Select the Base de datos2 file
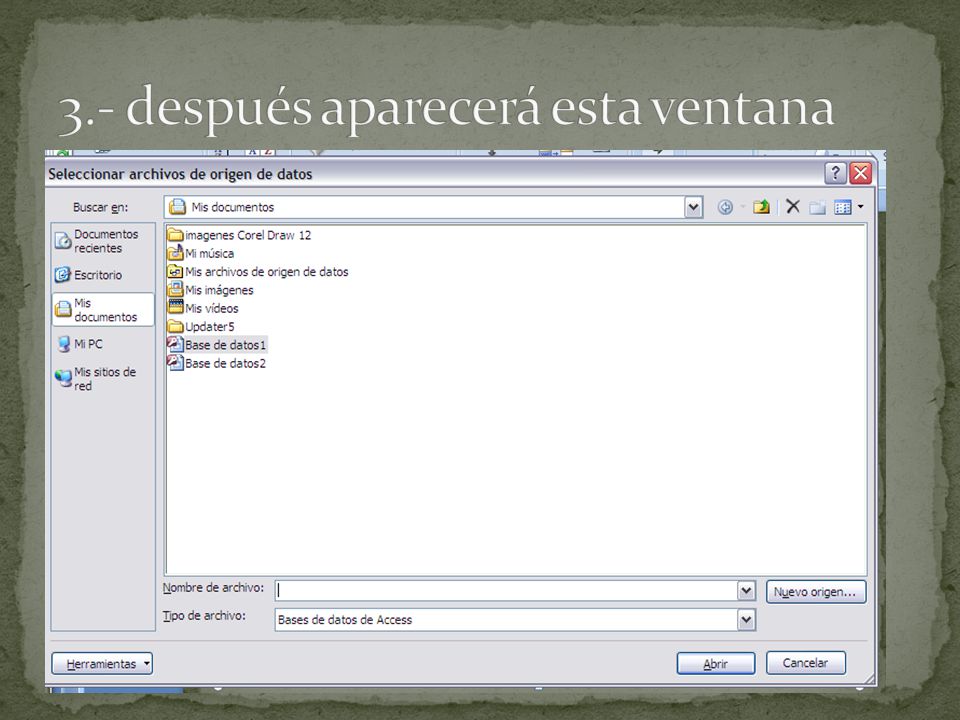 pos(217,364)
